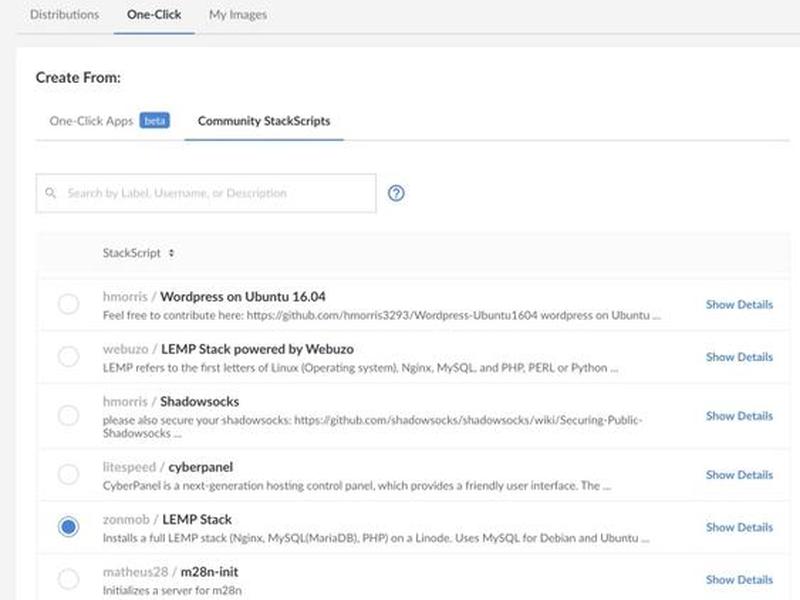Click the 'Wordpress on Ubuntu 16.04' title

(243, 296)
